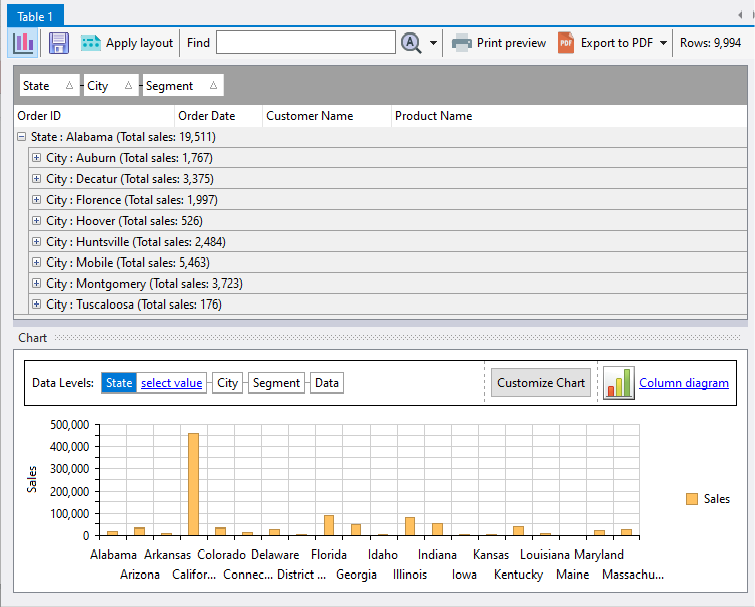Click the column diagram chart type icon
This screenshot has width=755, height=607.
tap(618, 383)
